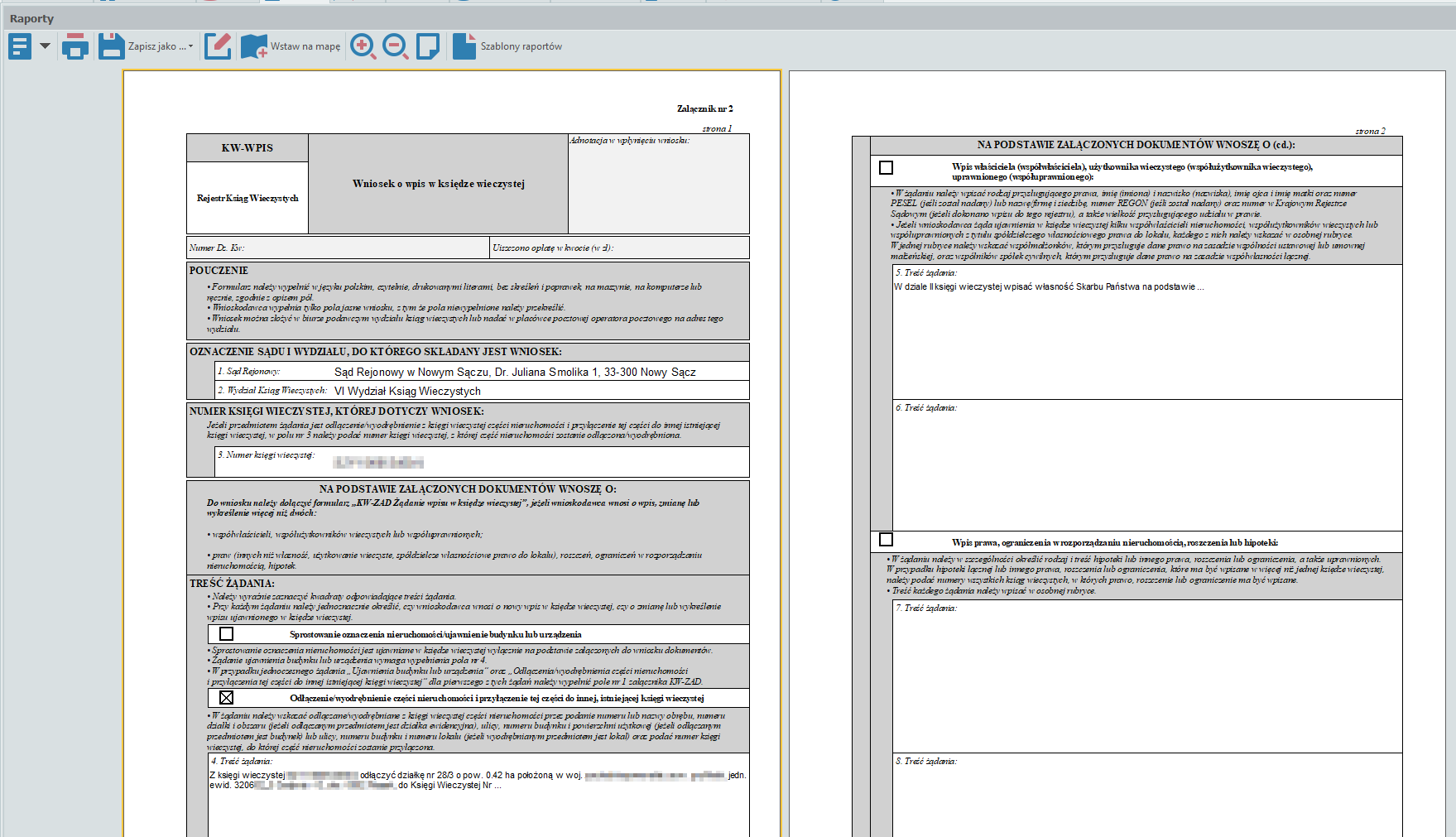Click the floppy disk save icon

(x=111, y=46)
